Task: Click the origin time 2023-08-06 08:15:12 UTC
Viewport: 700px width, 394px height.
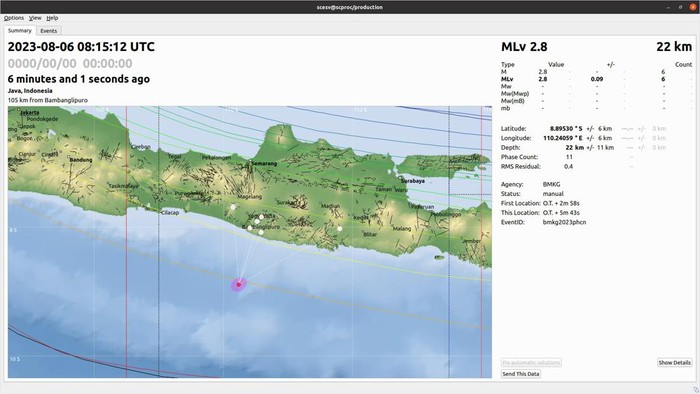Action: (x=81, y=47)
